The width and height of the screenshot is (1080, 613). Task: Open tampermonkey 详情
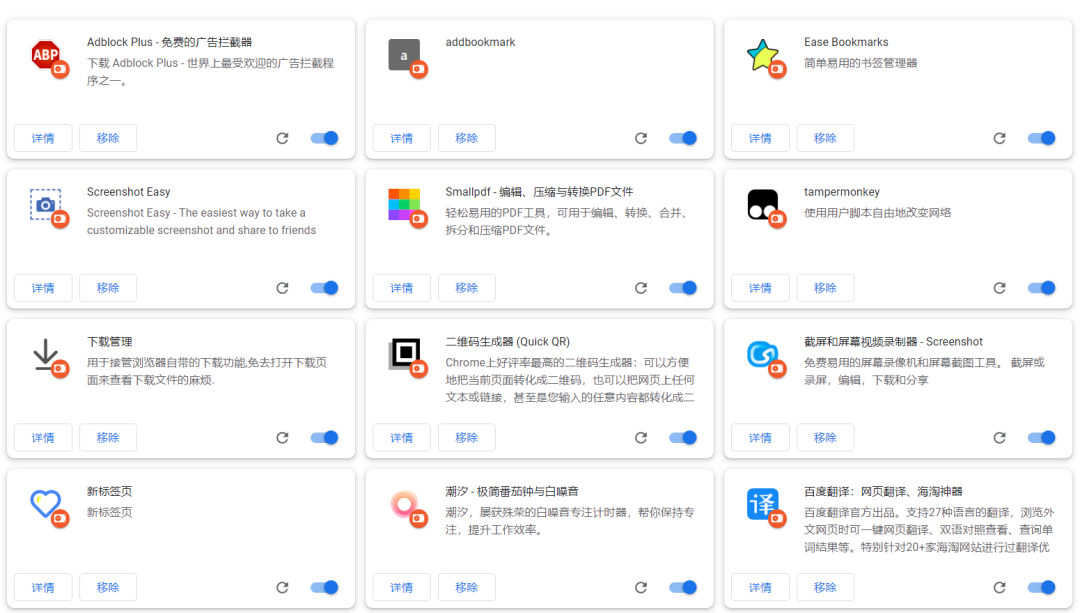tap(760, 288)
